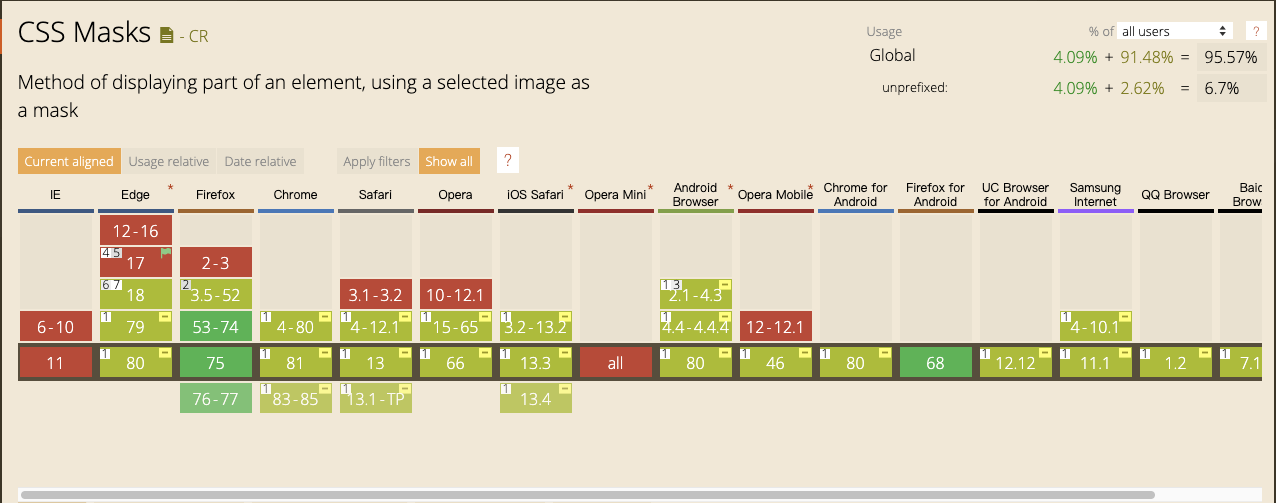The image size is (1276, 503).
Task: Click the red usage help question mark
Action: pyautogui.click(x=1254, y=32)
